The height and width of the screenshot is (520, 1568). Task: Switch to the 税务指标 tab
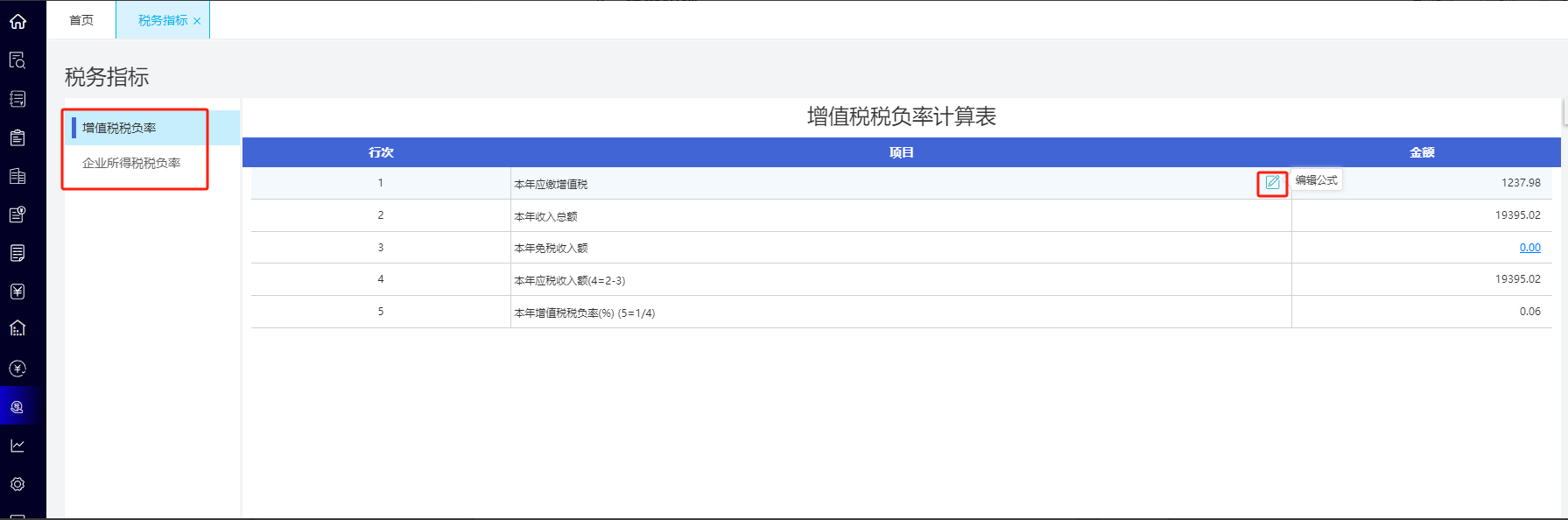(163, 20)
